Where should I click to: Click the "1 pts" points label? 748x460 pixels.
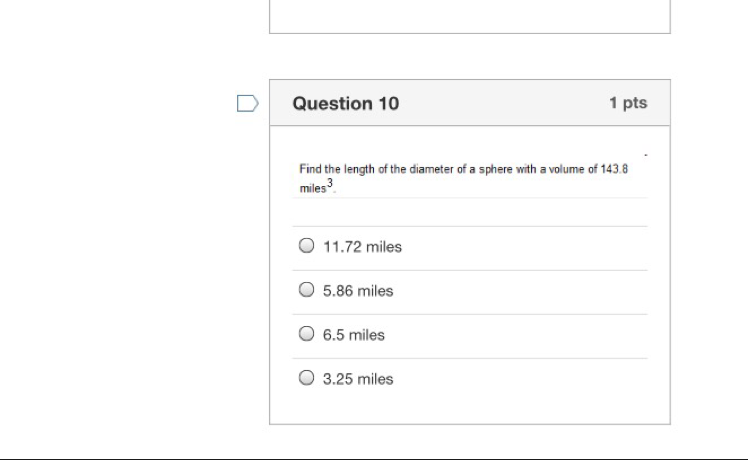628,103
